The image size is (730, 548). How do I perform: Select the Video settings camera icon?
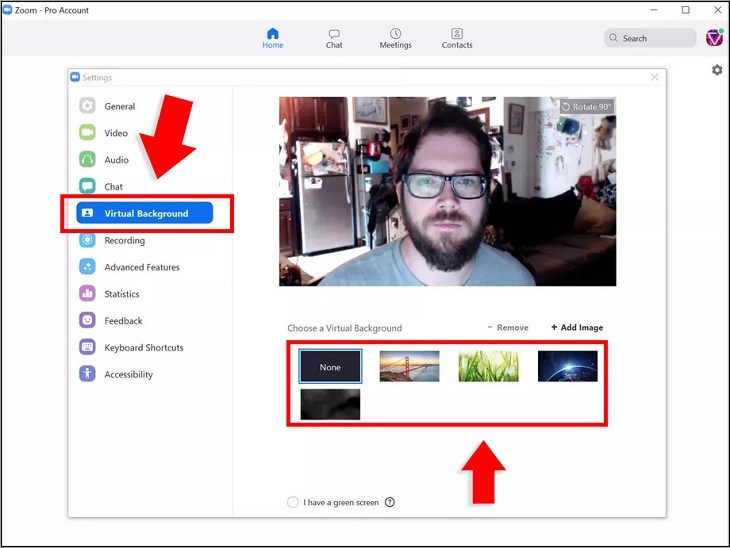tap(87, 133)
